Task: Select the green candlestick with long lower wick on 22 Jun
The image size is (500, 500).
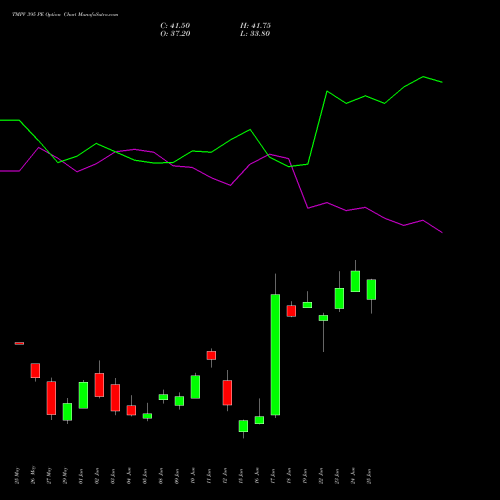Action: pos(323,318)
